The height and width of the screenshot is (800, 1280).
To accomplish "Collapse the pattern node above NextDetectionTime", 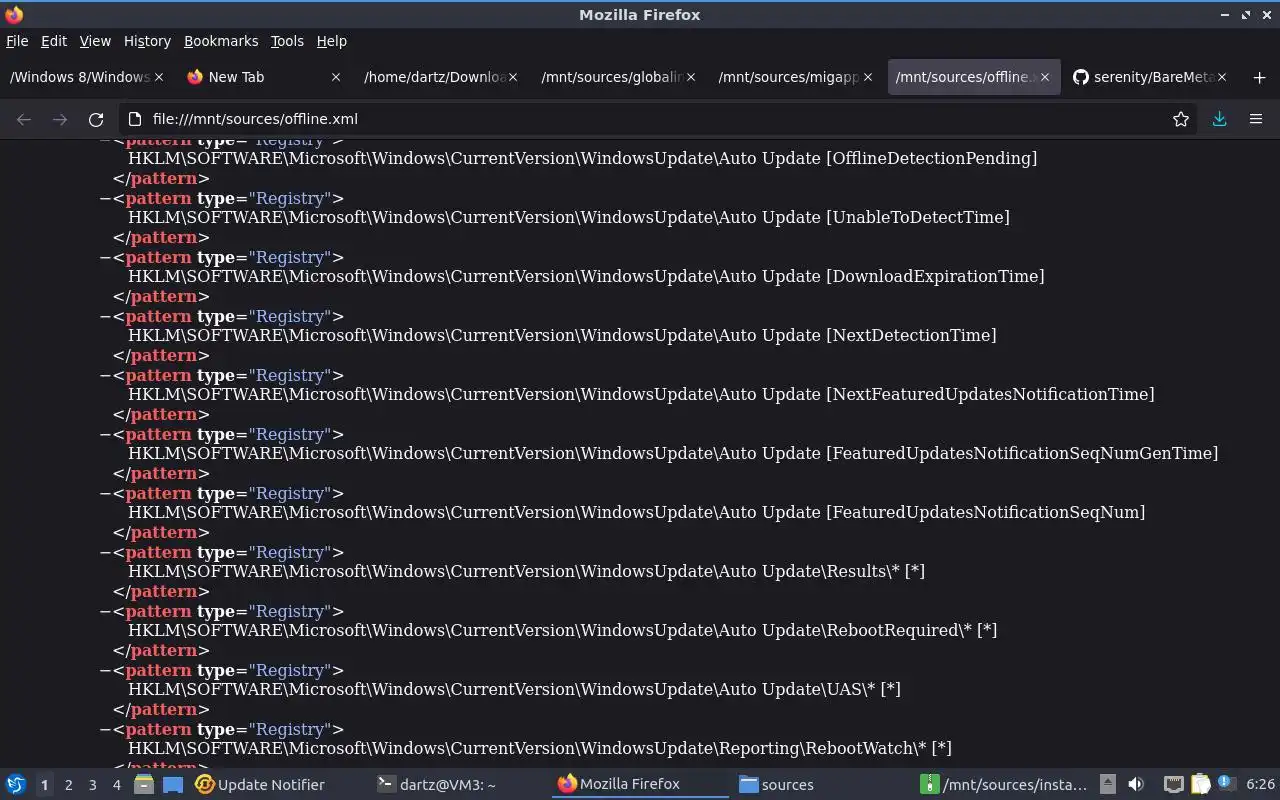I will click(x=104, y=316).
